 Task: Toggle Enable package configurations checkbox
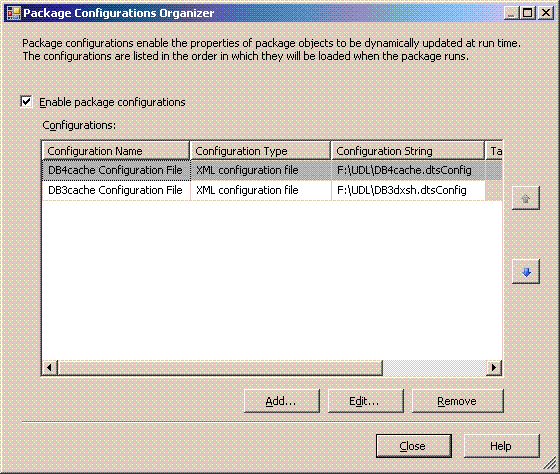[26, 102]
